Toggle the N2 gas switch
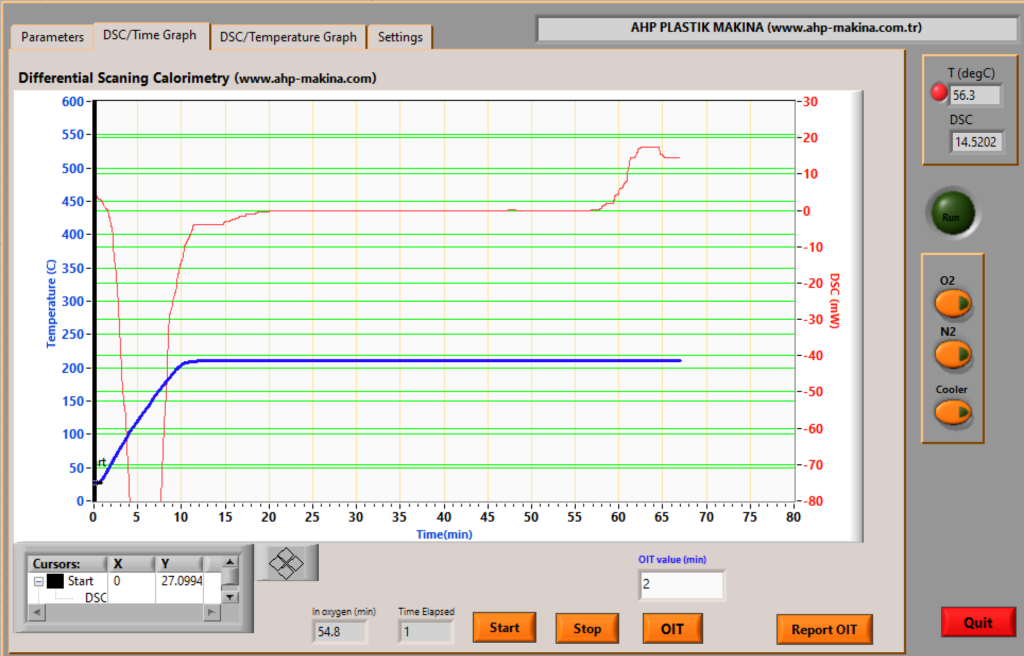 953,355
